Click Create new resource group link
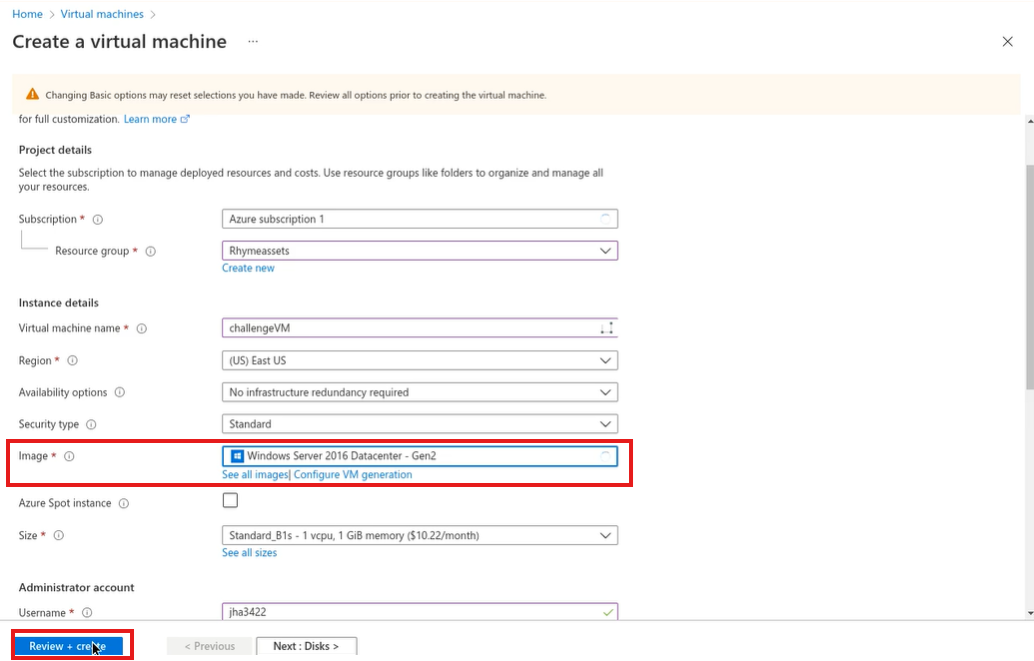This screenshot has width=1034, height=661. pyautogui.click(x=248, y=268)
